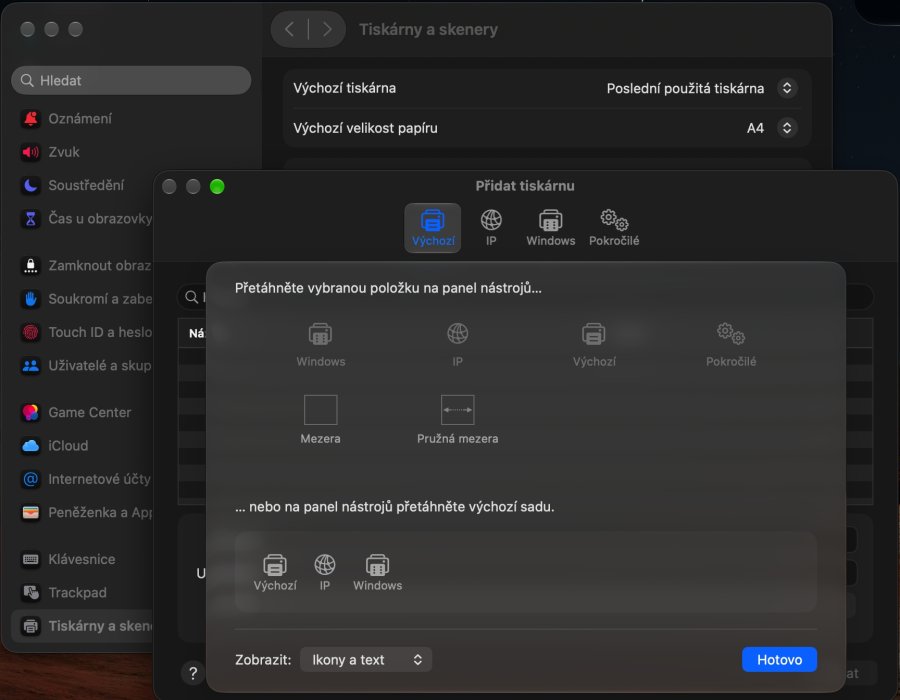Open the Zobrazit 'Ikony a text' dropdown

click(x=366, y=660)
